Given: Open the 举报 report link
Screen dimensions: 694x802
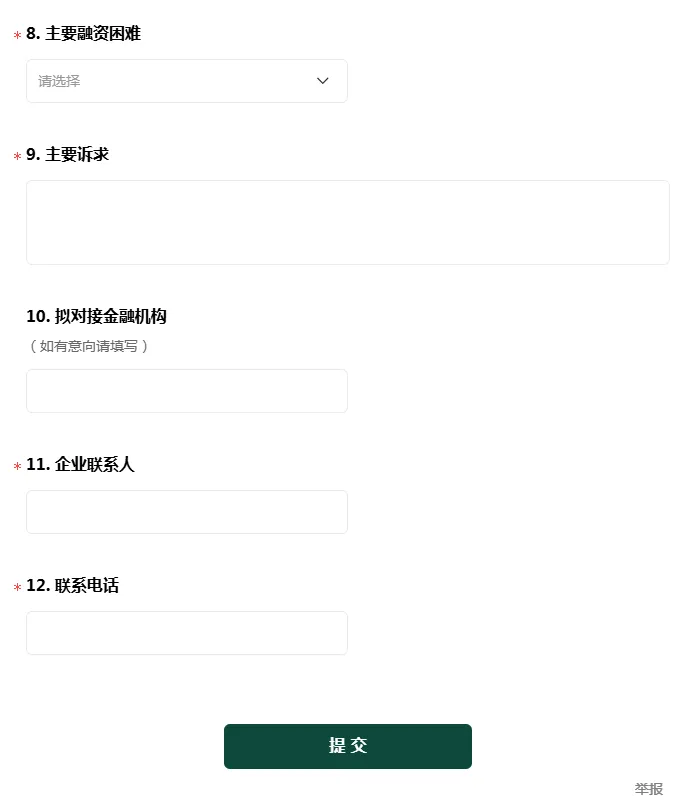Looking at the screenshot, I should 648,789.
